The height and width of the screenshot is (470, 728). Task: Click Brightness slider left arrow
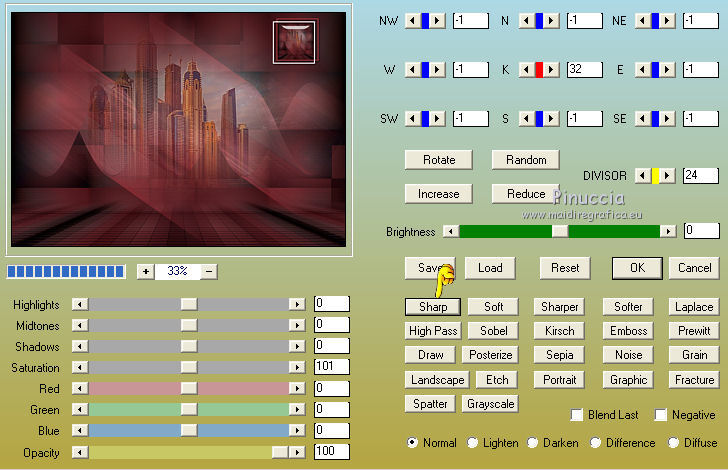click(x=451, y=231)
